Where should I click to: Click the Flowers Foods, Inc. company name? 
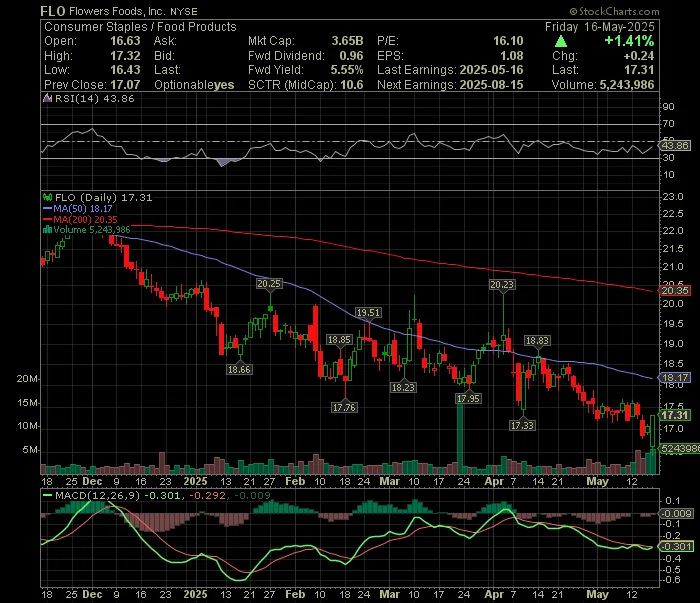[x=117, y=11]
